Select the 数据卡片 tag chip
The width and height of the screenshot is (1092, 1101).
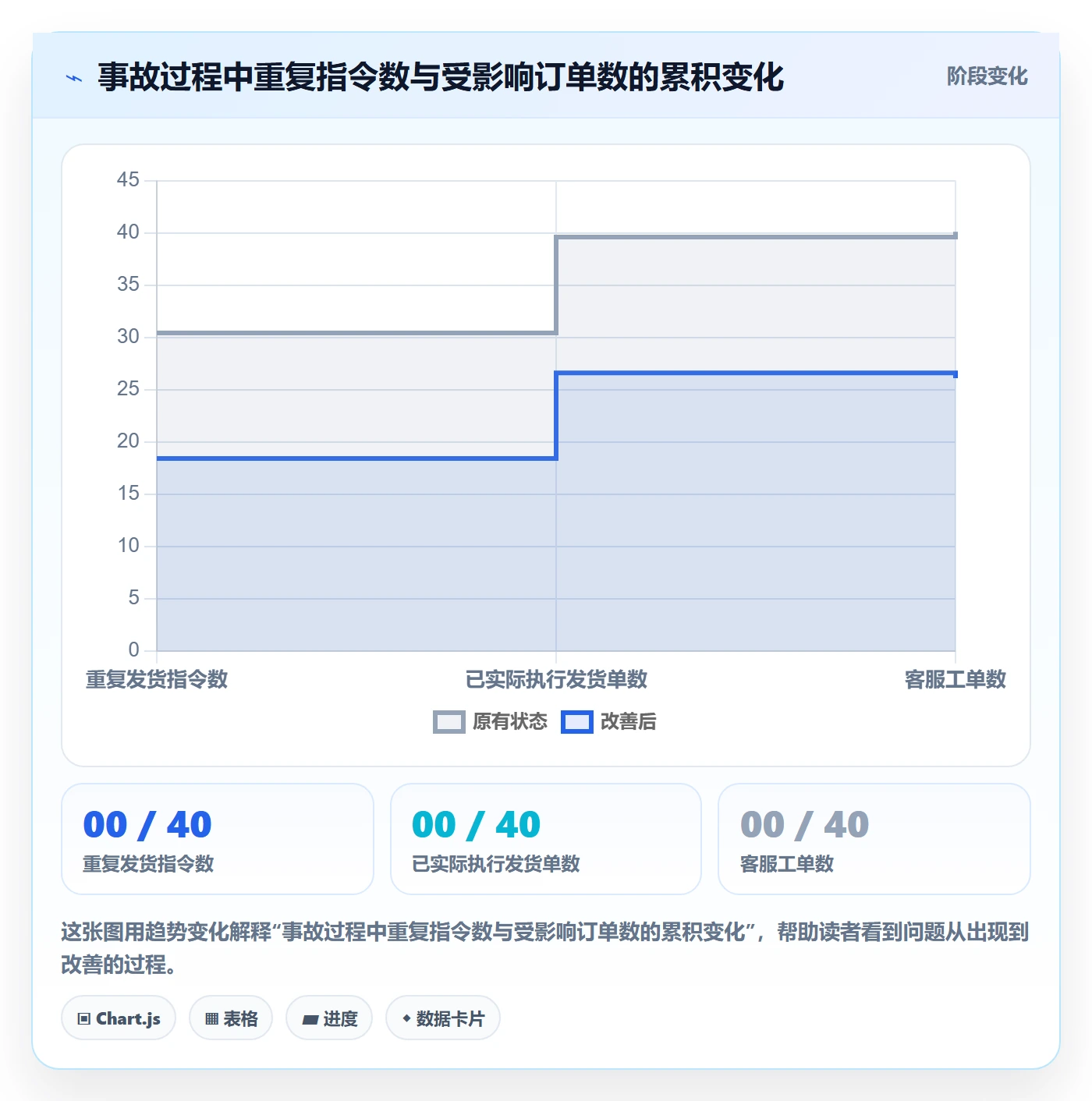[443, 1018]
